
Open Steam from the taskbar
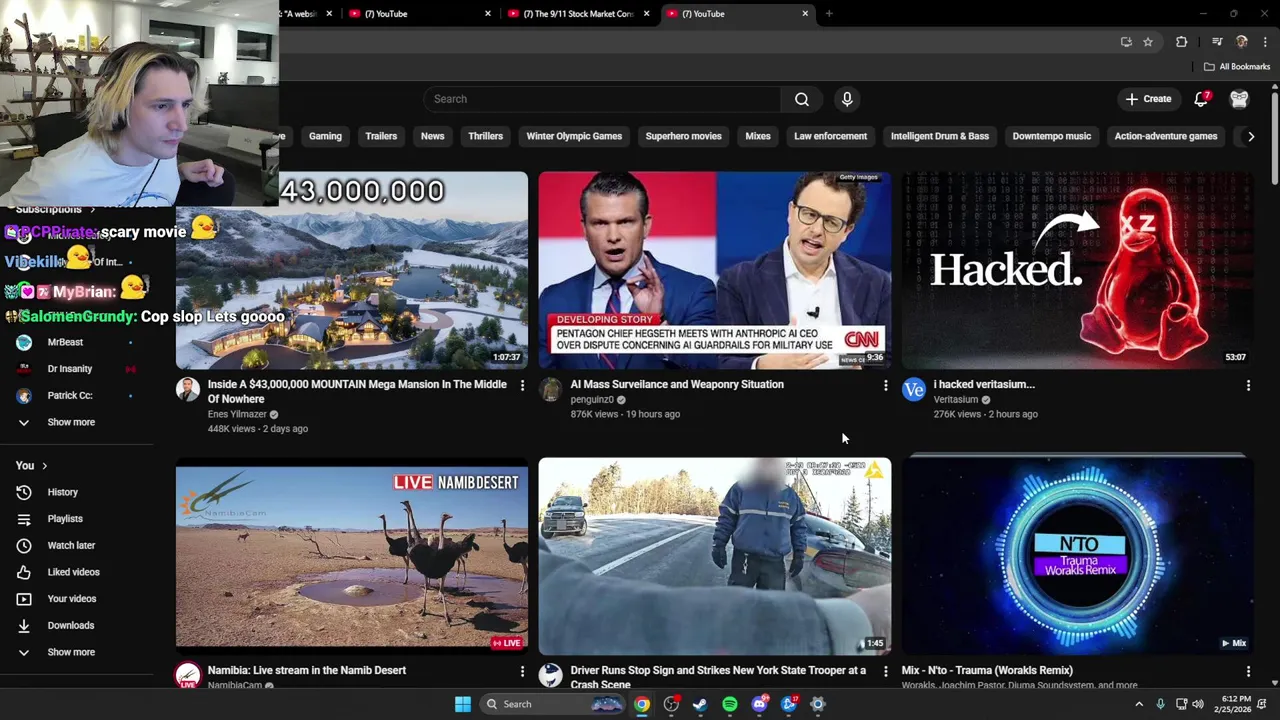700,704
